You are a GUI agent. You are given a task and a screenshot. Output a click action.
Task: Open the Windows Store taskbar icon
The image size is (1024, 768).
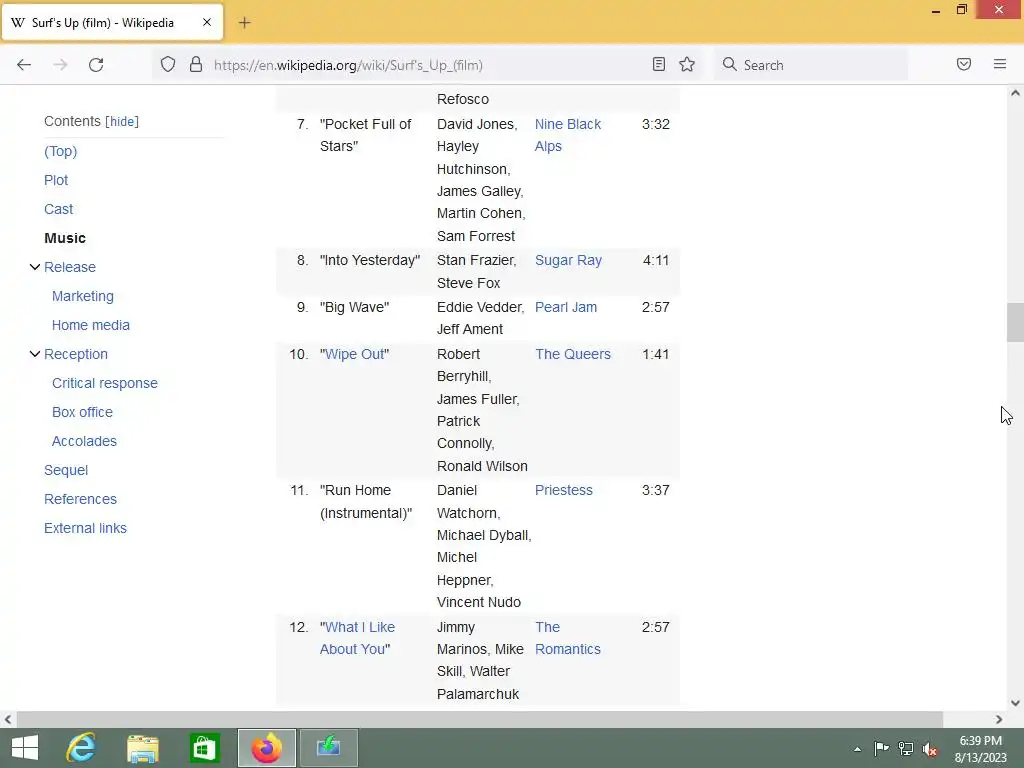204,748
